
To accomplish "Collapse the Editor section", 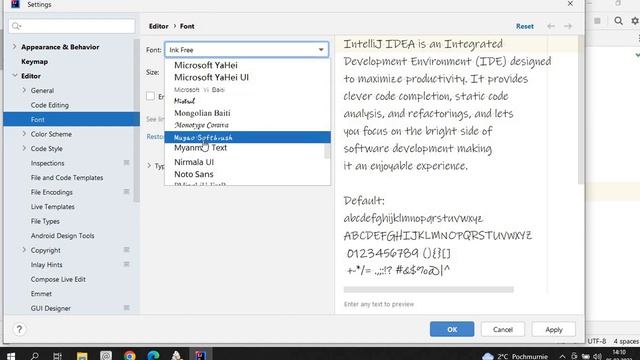I will [x=15, y=76].
